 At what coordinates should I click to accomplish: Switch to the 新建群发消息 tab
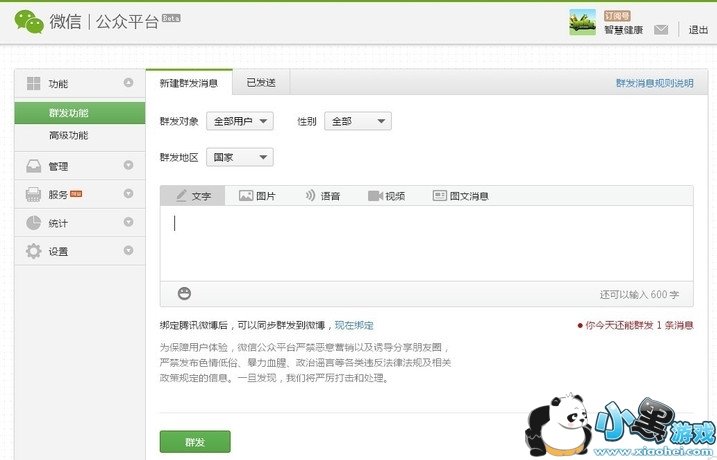click(189, 83)
